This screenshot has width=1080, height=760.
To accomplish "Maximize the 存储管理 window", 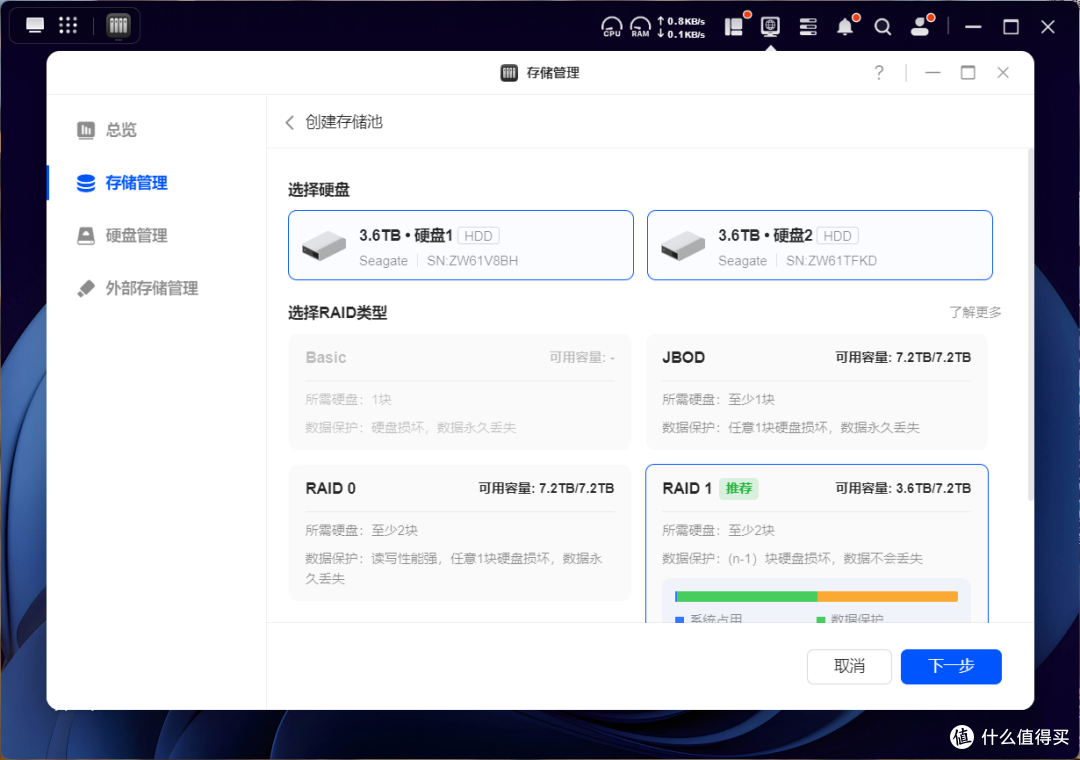I will tap(968, 72).
